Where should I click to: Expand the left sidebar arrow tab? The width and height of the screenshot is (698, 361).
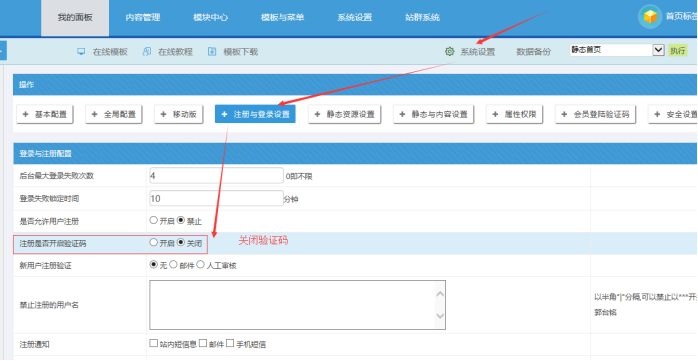point(3,50)
